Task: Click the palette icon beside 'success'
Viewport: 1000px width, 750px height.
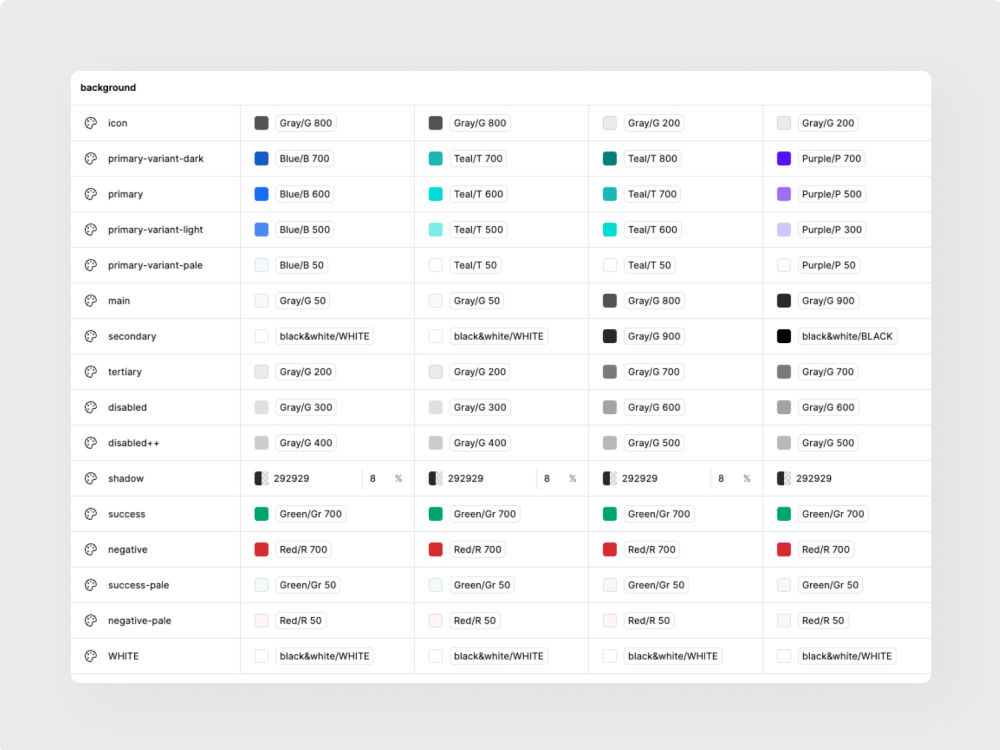Action: tap(91, 514)
